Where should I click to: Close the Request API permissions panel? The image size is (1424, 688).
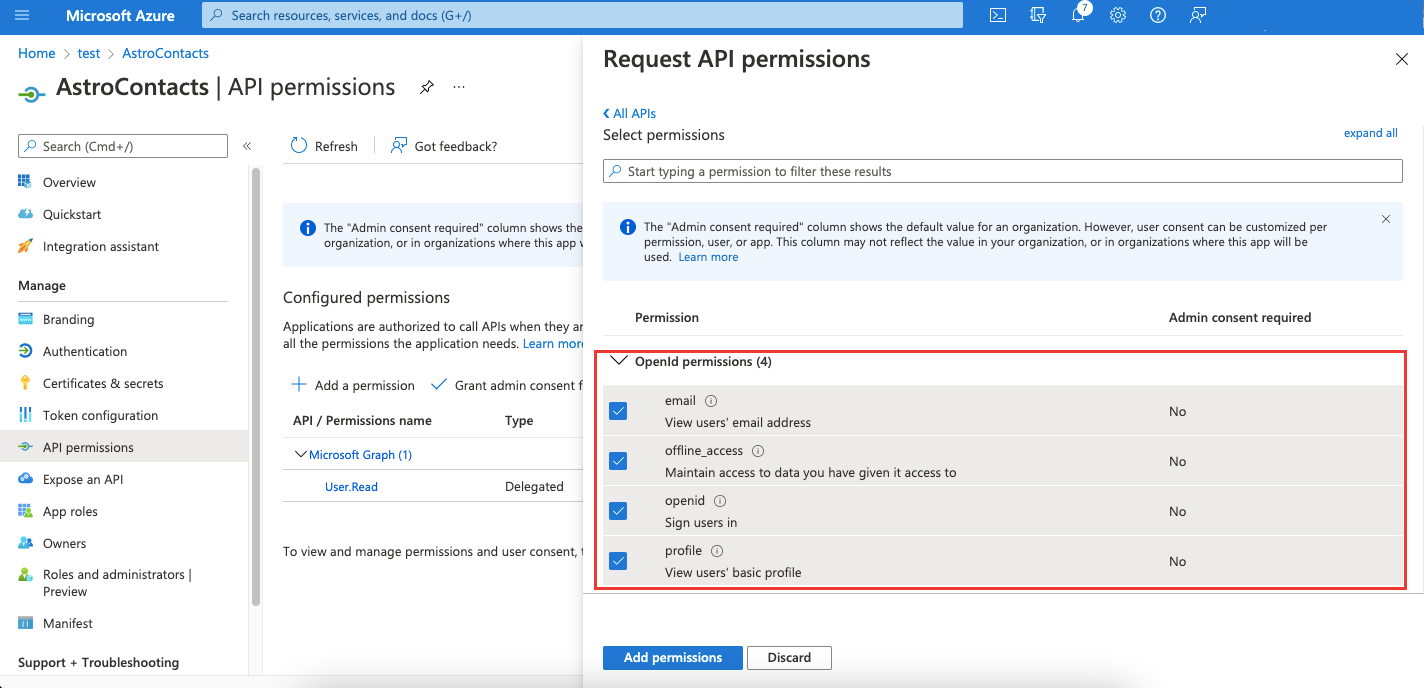pos(1401,59)
